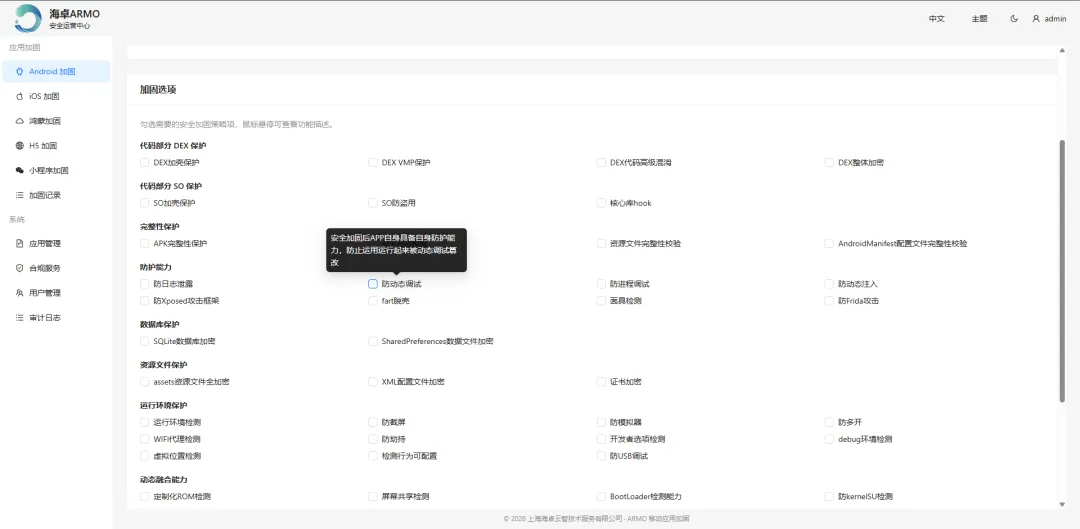Open iOS 加固 in the sidebar
Screen dimensions: 1080x529
click(56, 96)
